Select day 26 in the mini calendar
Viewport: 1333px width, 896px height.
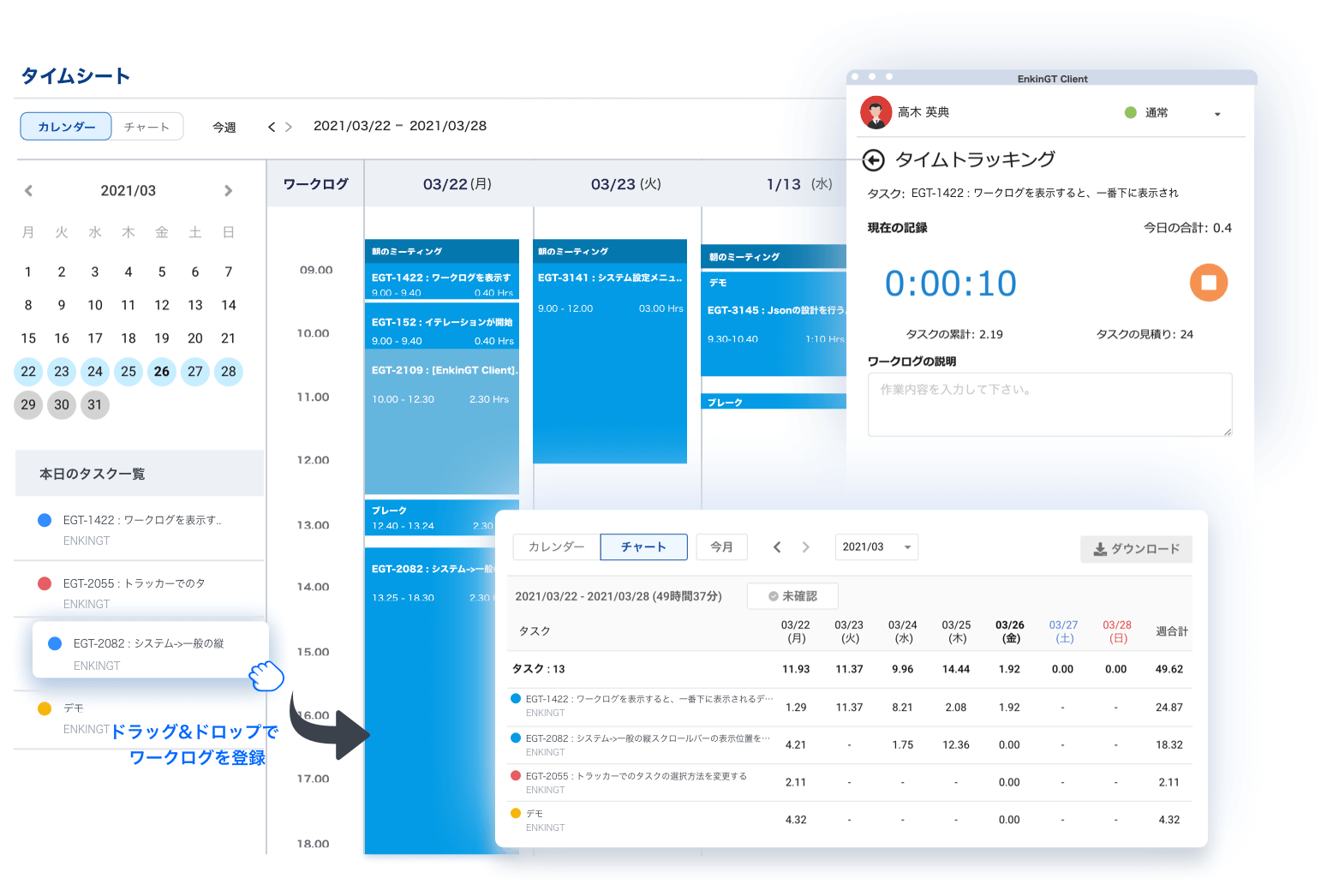162,372
